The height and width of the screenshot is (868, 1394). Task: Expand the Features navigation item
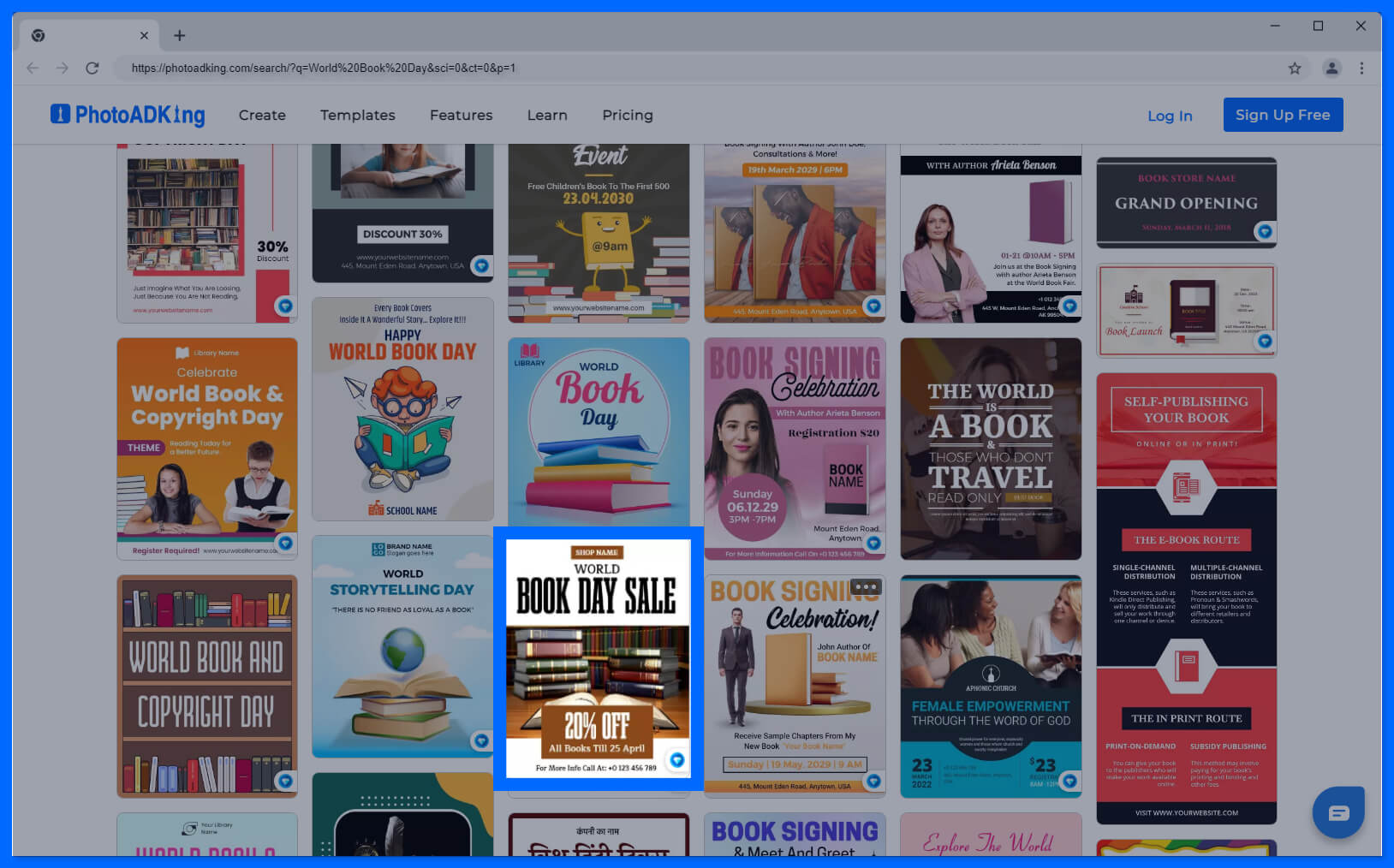click(x=461, y=115)
